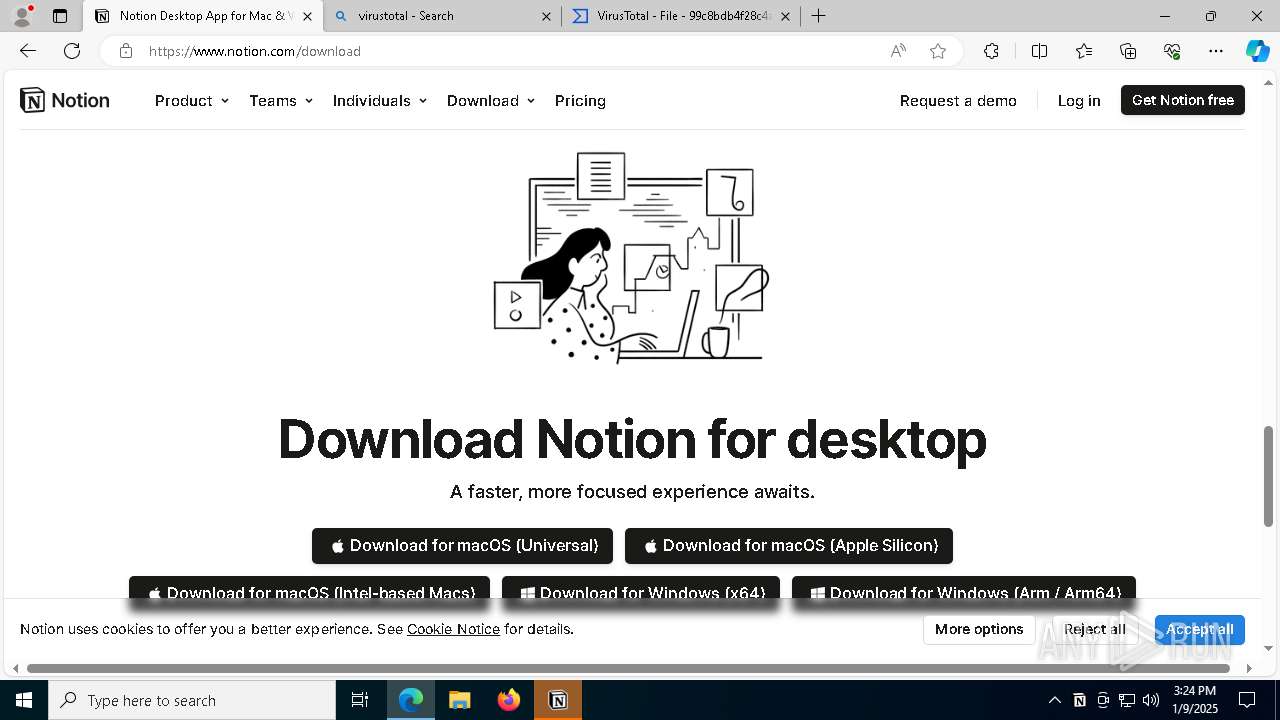Image resolution: width=1280 pixels, height=720 pixels.
Task: Click the Notion logo in the header
Action: pyautogui.click(x=65, y=100)
